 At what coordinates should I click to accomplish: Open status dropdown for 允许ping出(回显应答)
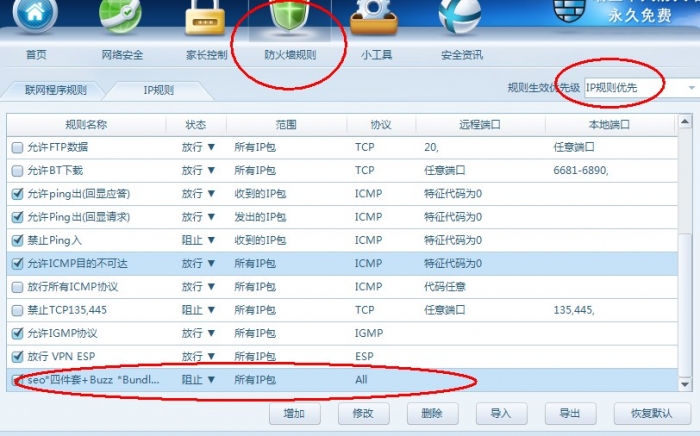click(211, 193)
